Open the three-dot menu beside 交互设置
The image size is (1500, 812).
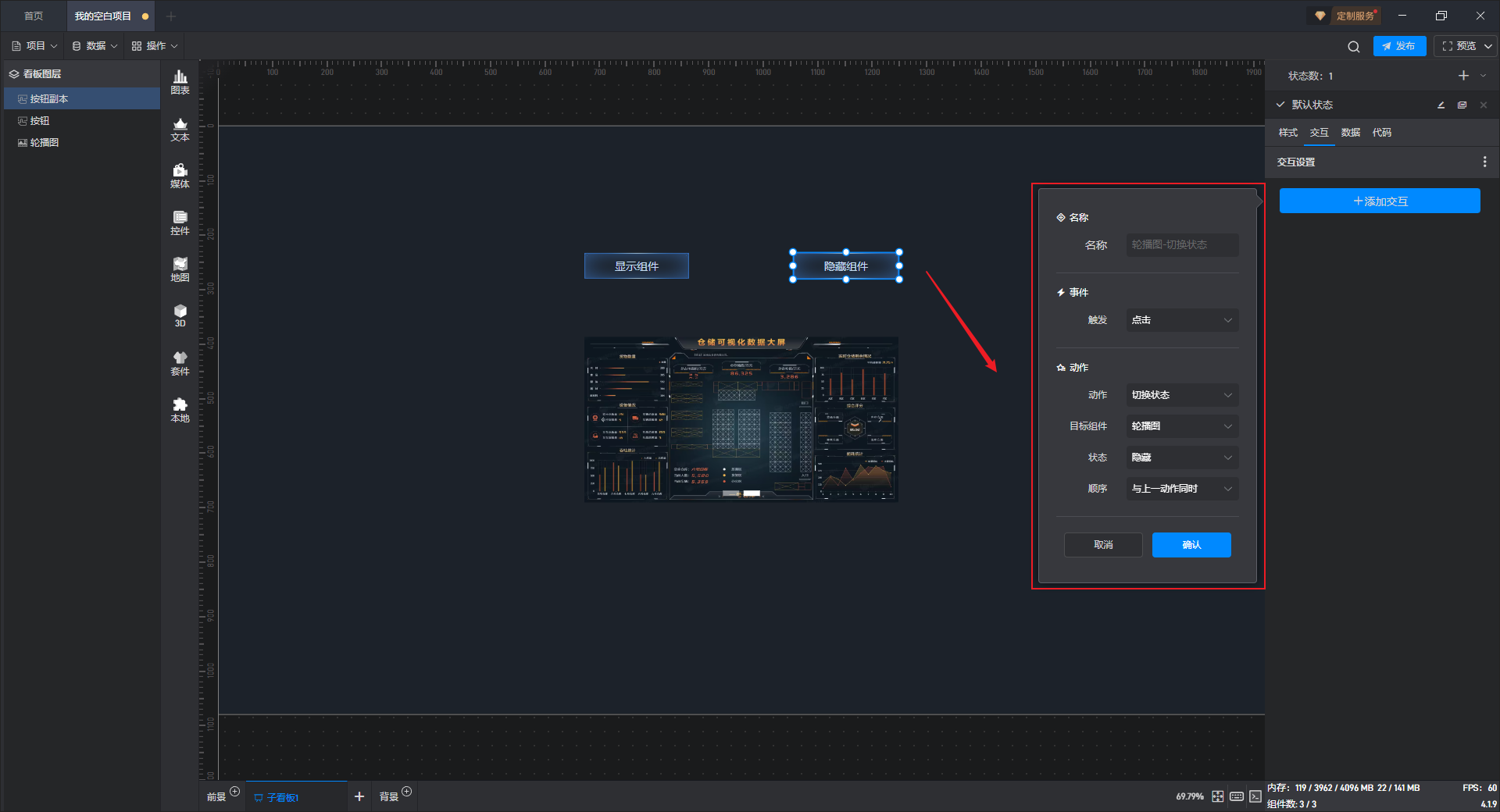1484,162
